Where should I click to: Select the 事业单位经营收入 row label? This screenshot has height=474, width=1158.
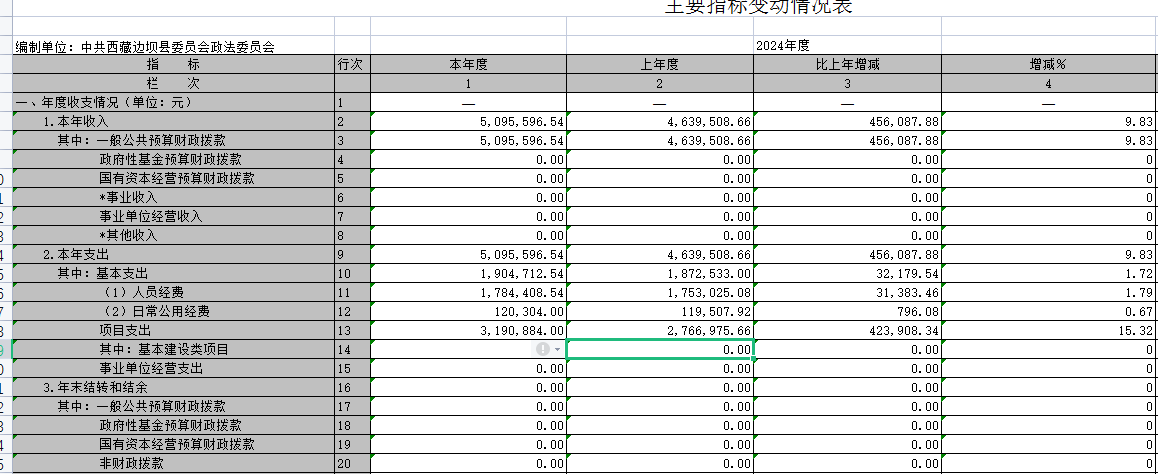pos(174,216)
